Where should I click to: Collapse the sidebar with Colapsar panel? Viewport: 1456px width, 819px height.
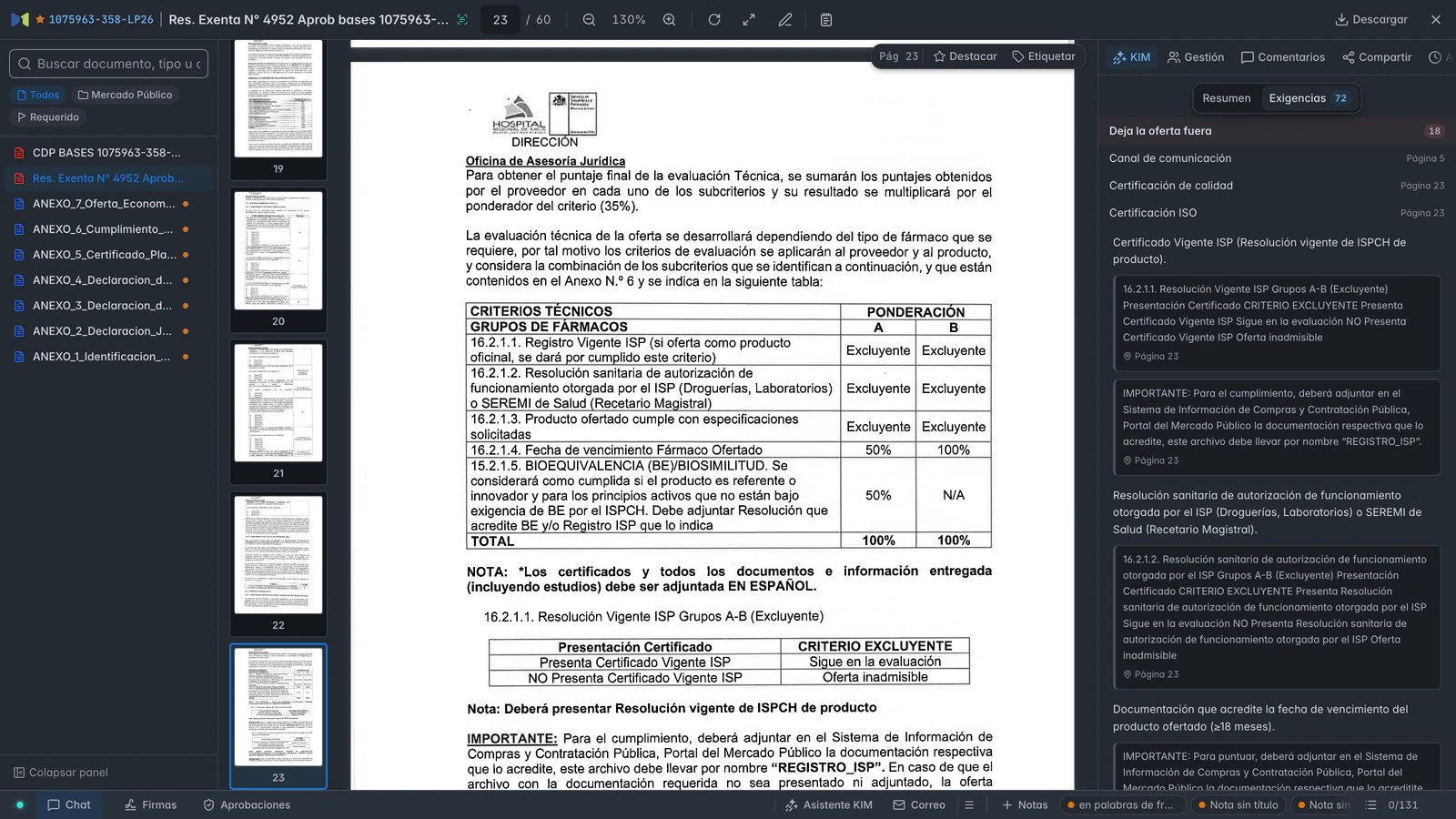point(60,773)
